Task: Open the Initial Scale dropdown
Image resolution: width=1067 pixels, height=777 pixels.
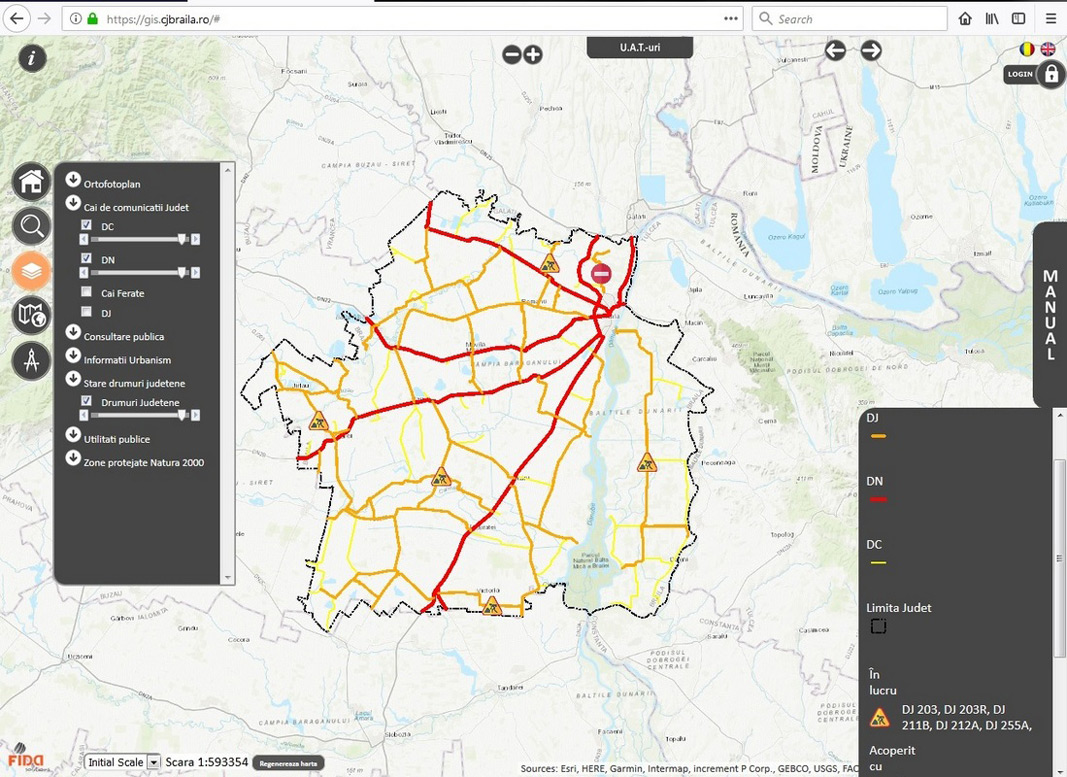Action: click(122, 762)
